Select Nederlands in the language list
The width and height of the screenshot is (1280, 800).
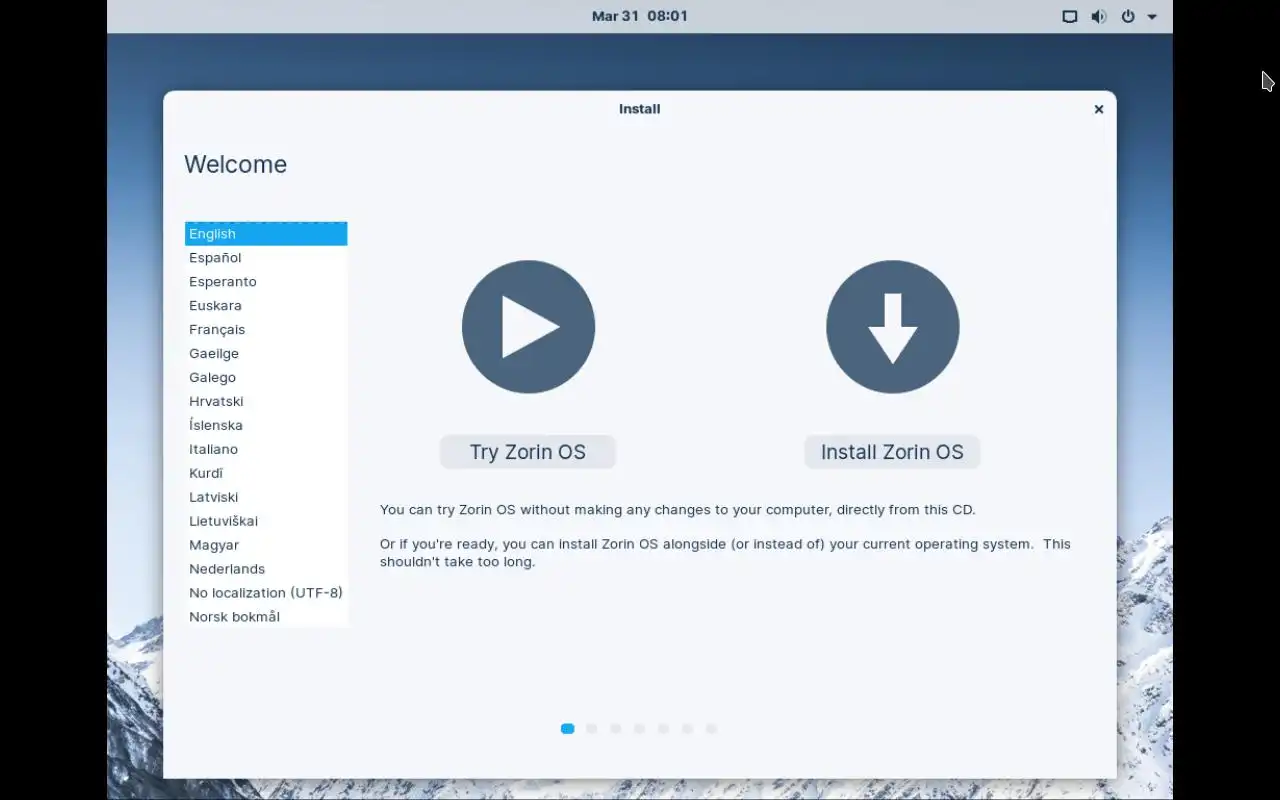266,570
